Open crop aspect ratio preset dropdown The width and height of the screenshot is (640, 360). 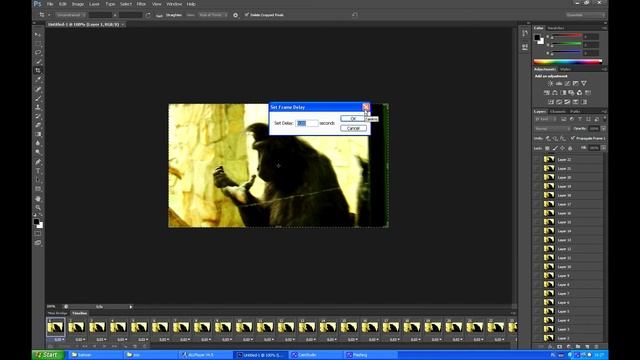70,15
